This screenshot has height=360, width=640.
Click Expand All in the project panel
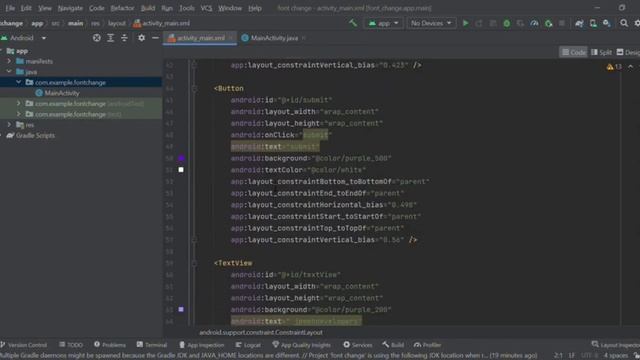[111, 38]
